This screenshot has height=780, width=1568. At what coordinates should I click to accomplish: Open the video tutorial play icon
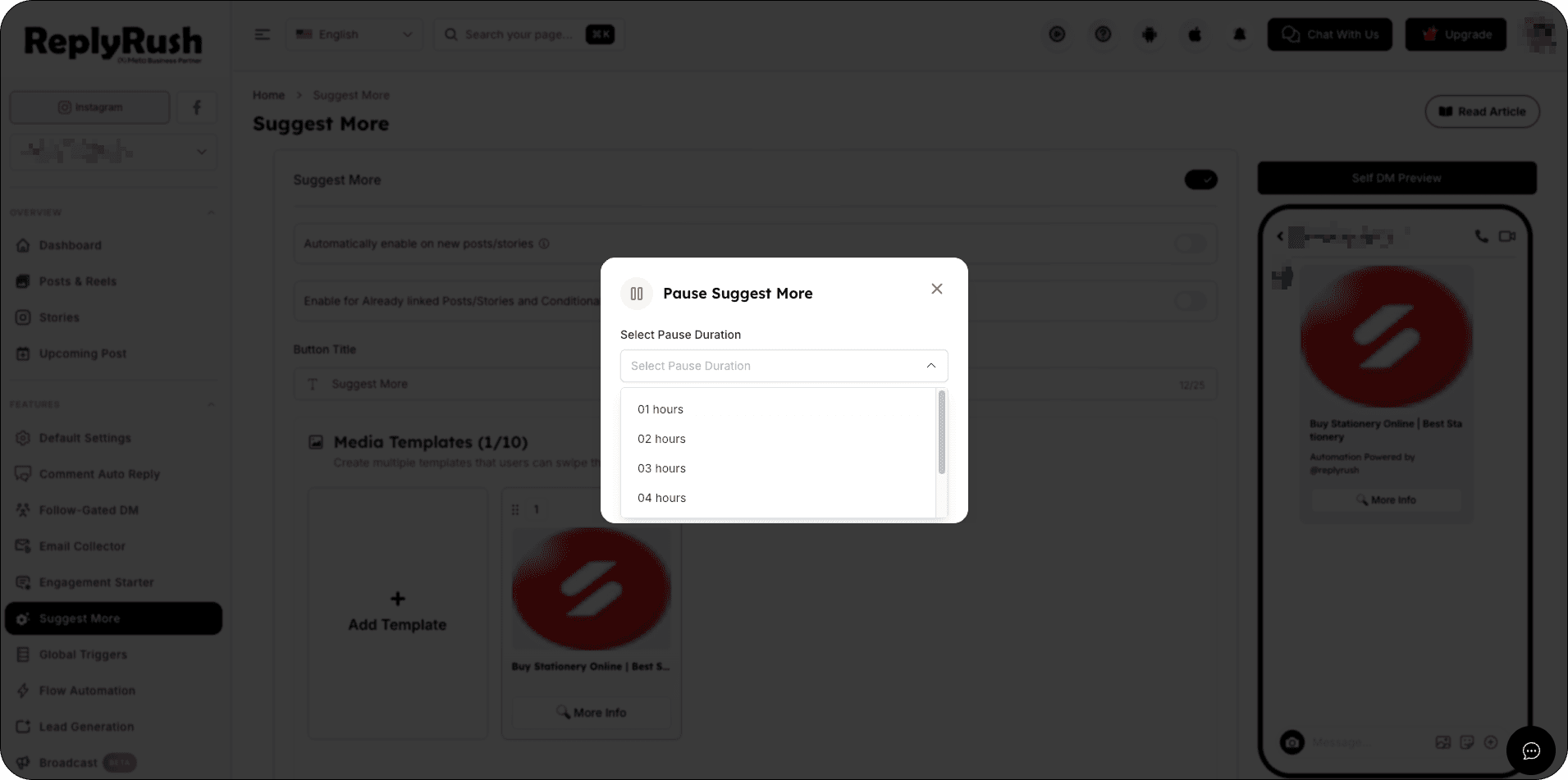[1057, 34]
